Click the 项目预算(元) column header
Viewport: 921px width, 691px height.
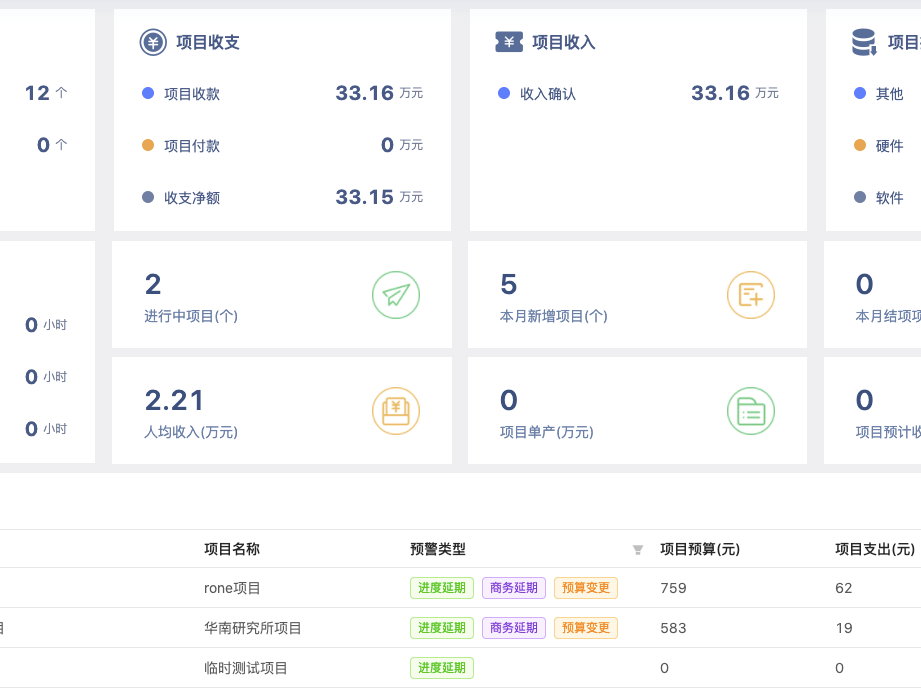700,549
